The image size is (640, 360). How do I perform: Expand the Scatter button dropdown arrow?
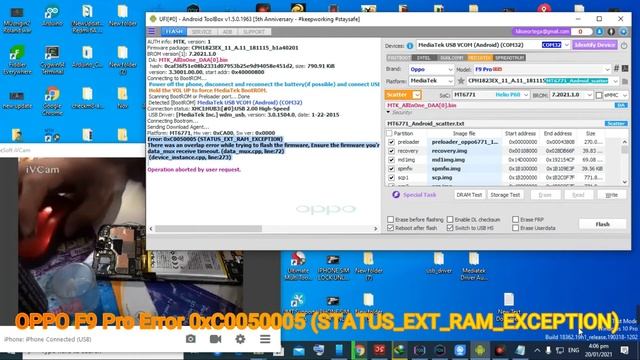point(416,95)
